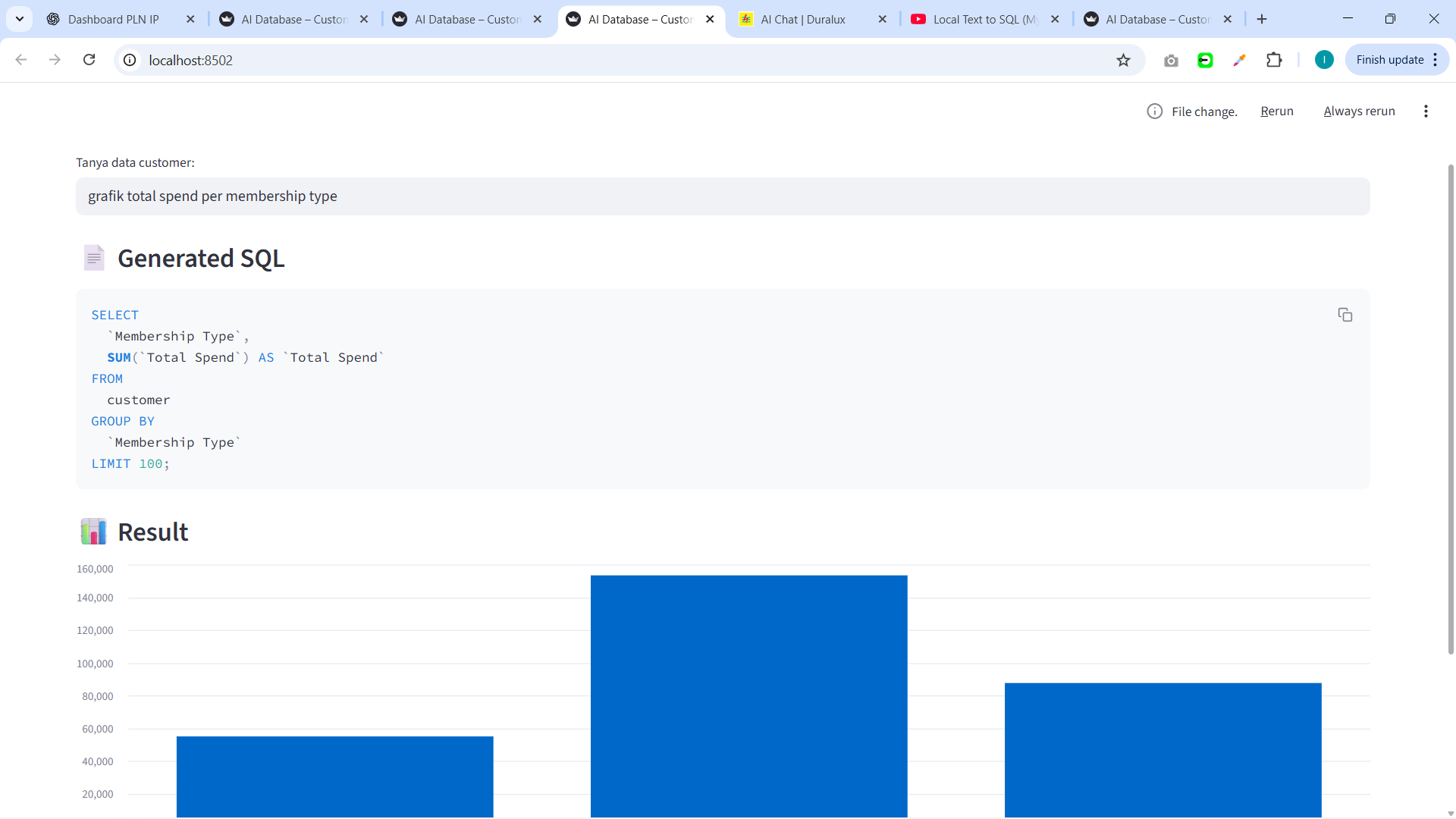Expand the tab search dropdown arrow
The image size is (1456, 819).
(20, 19)
